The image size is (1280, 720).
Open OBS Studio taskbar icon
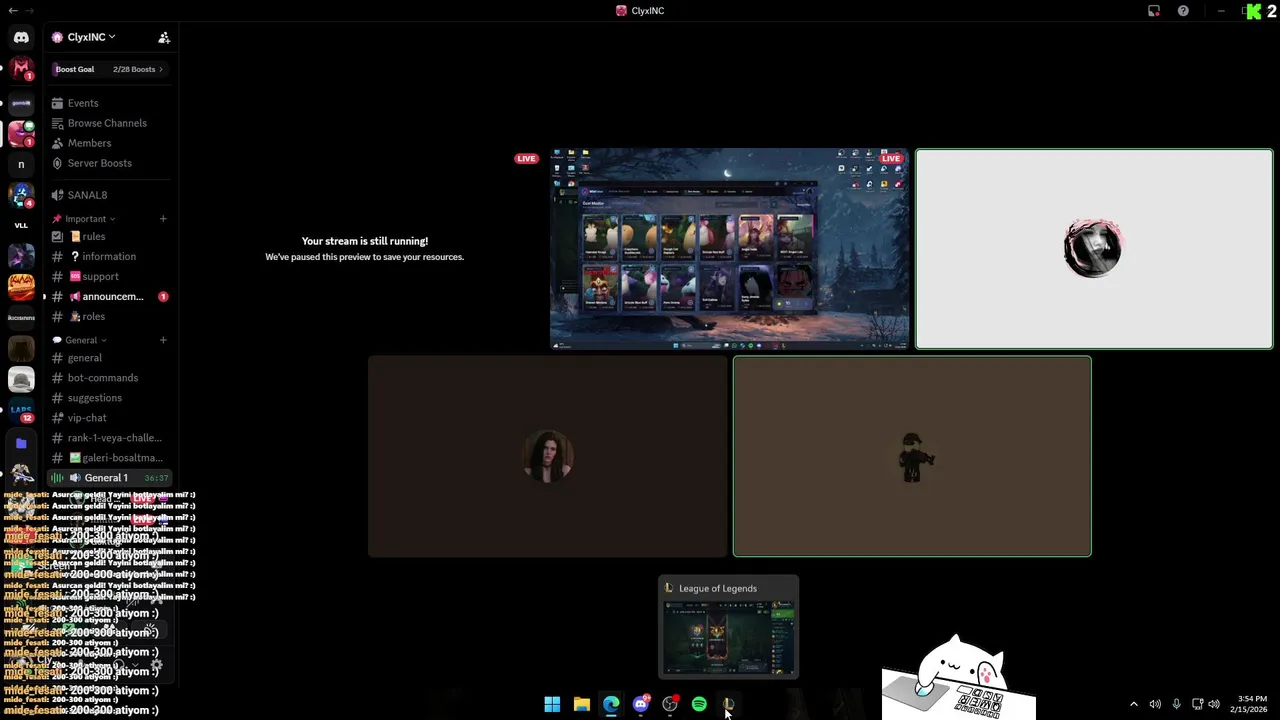pos(670,704)
